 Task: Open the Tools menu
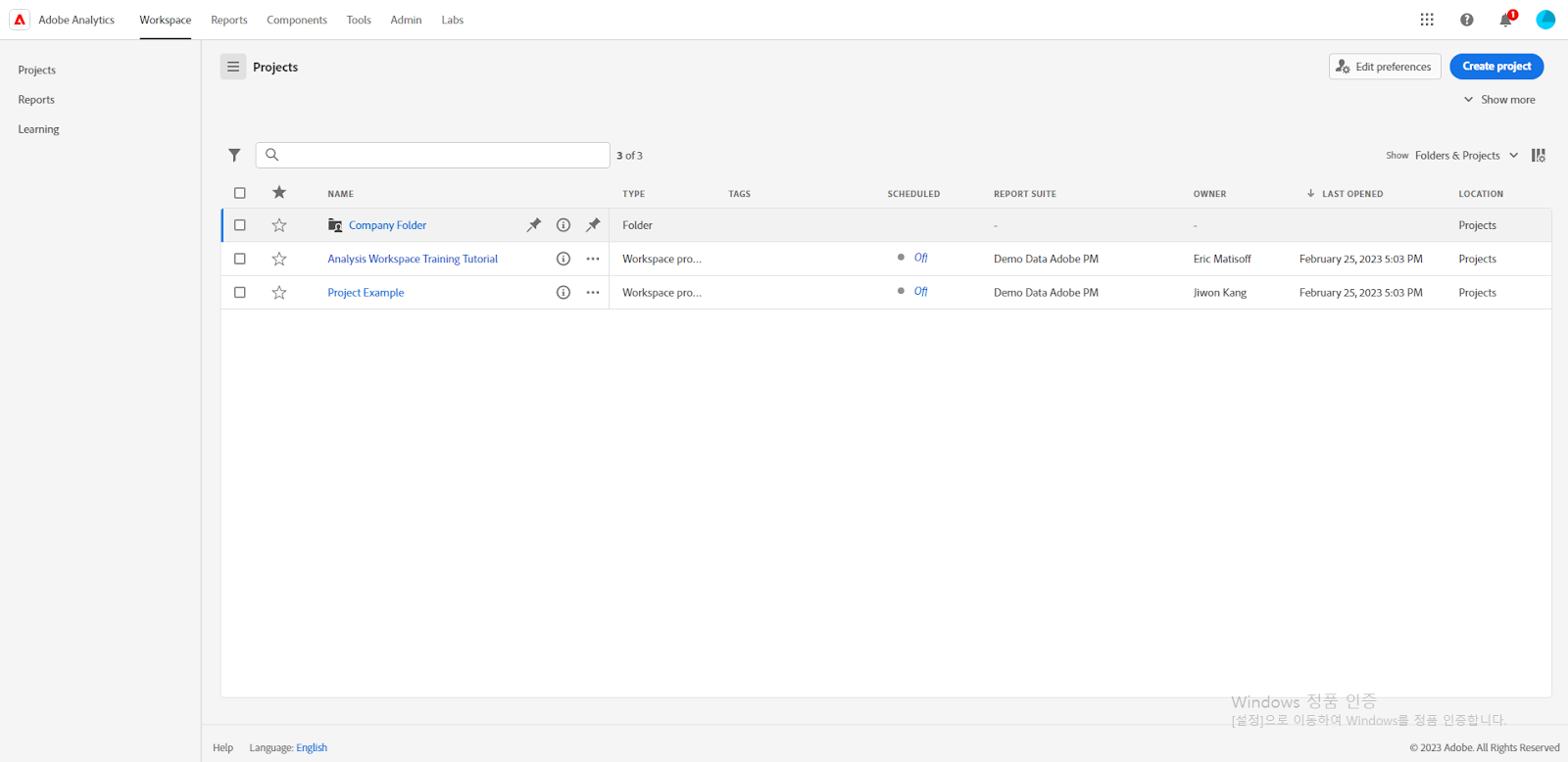point(359,20)
